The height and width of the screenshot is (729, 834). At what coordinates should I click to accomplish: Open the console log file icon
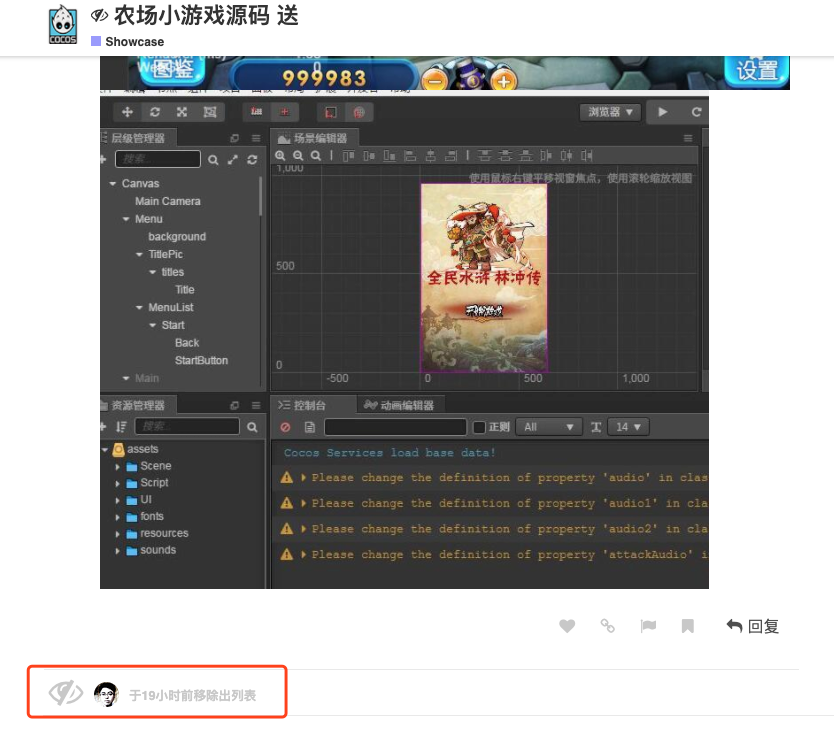(310, 427)
